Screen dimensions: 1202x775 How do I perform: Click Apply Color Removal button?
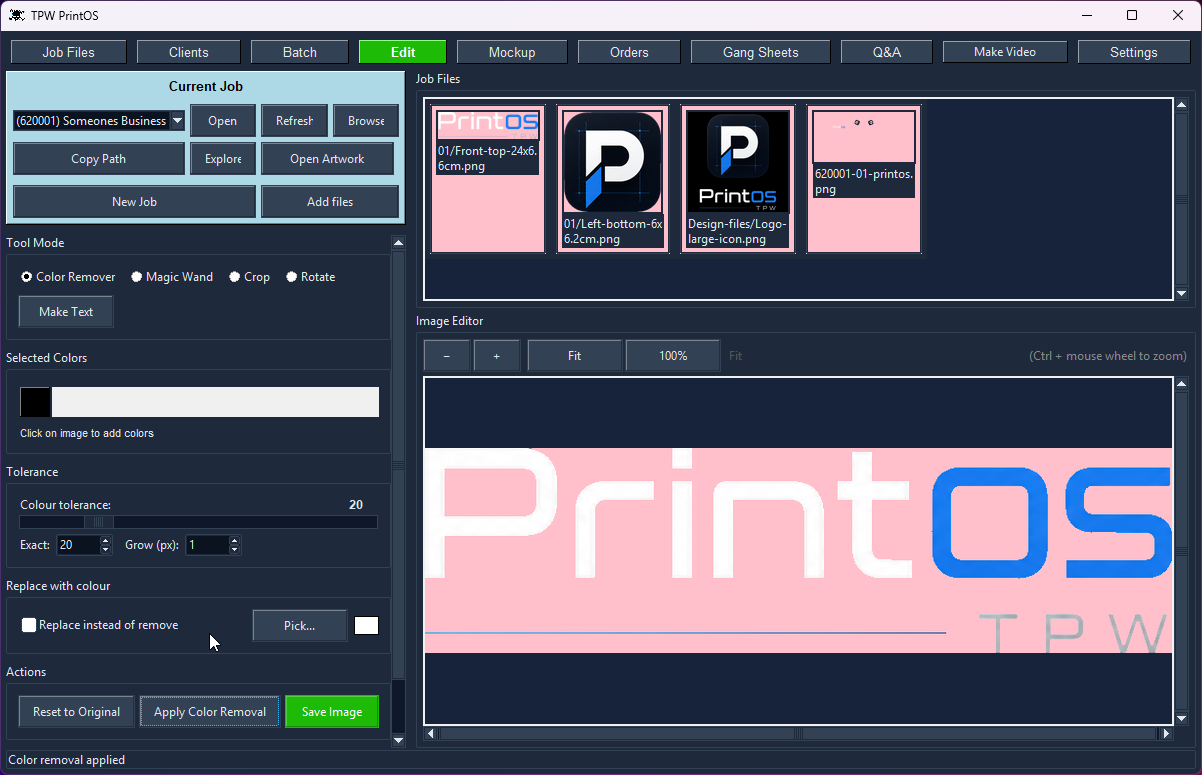pyautogui.click(x=210, y=712)
